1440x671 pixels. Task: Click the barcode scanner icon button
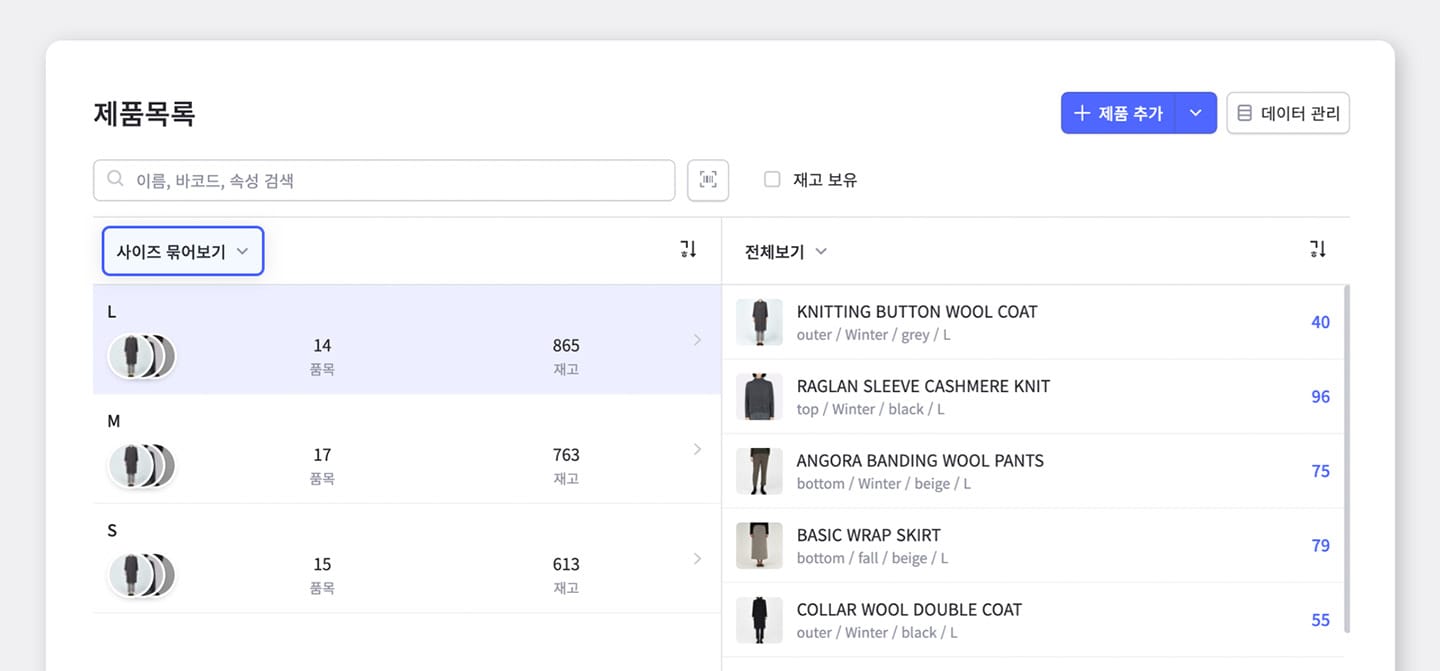click(708, 180)
